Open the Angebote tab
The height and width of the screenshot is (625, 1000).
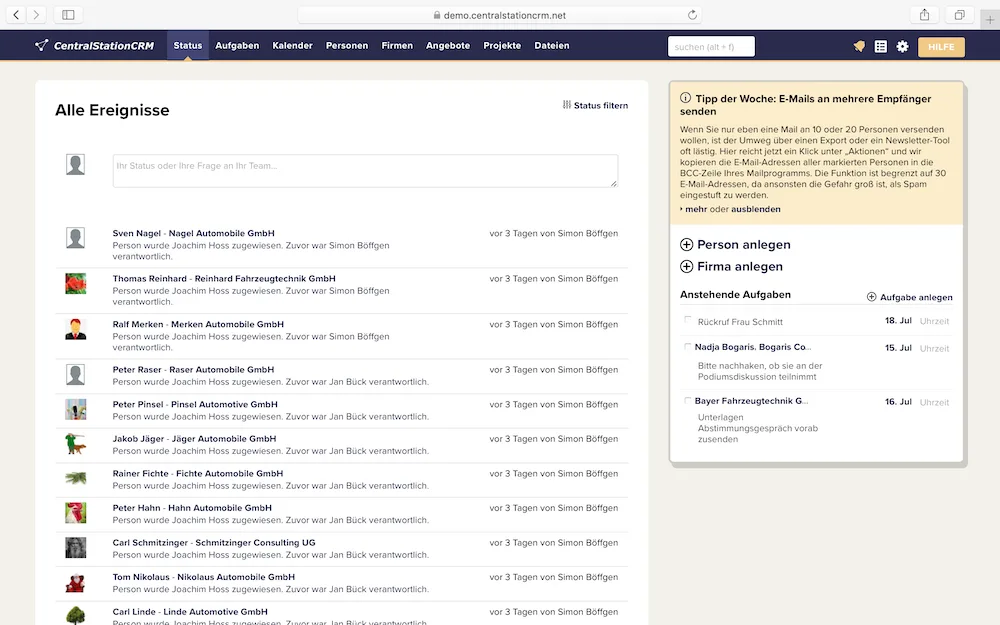pos(448,45)
